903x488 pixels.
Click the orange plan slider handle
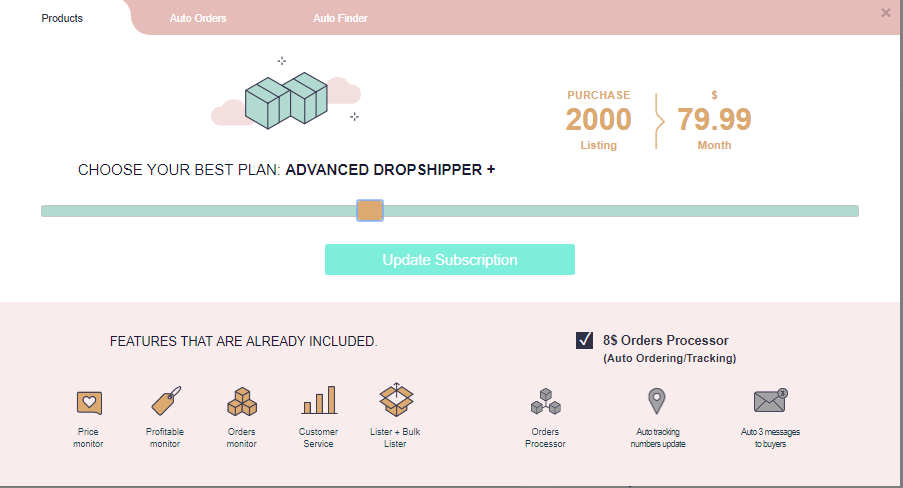[x=370, y=211]
